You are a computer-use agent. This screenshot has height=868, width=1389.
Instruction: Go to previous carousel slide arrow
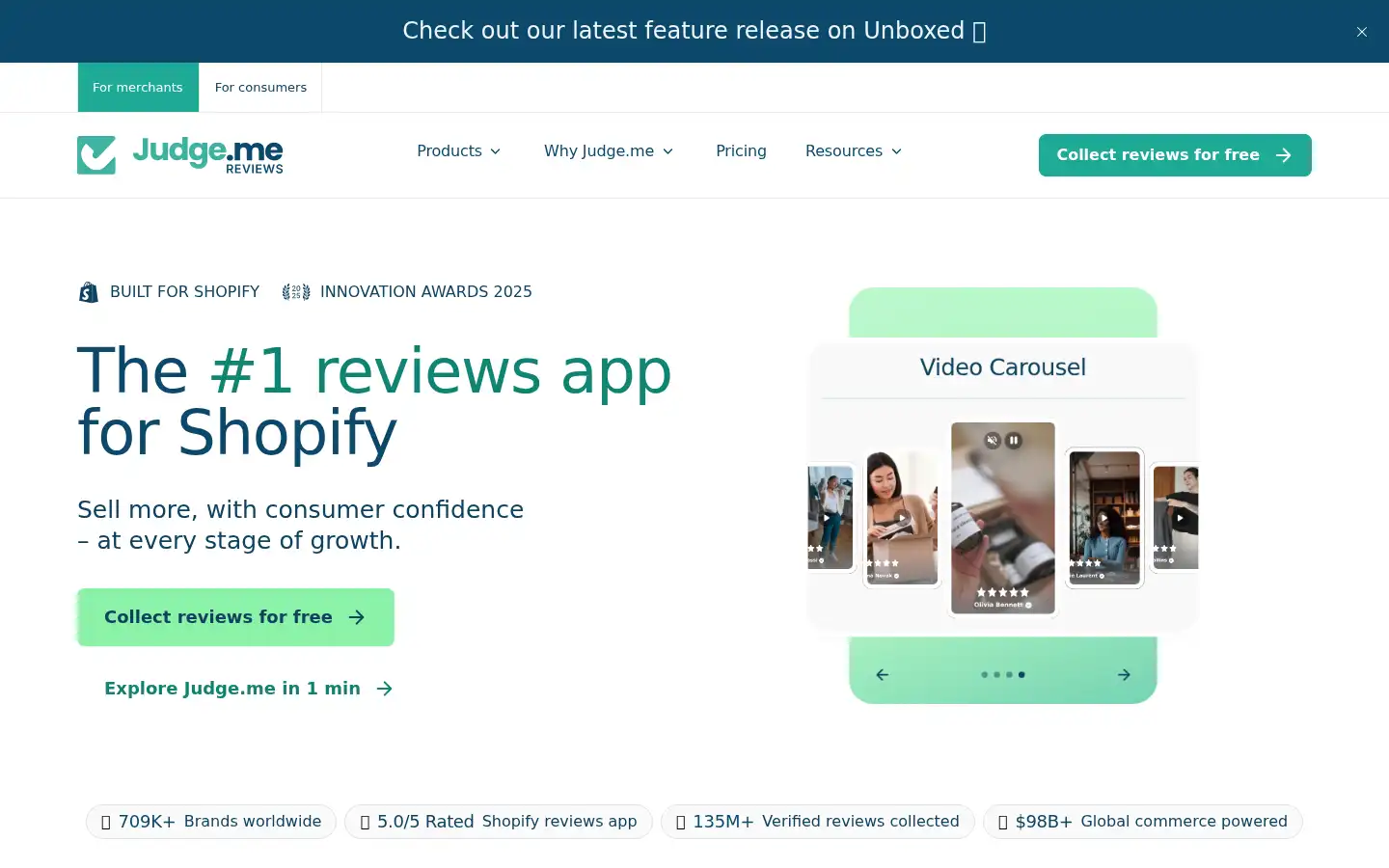point(882,675)
